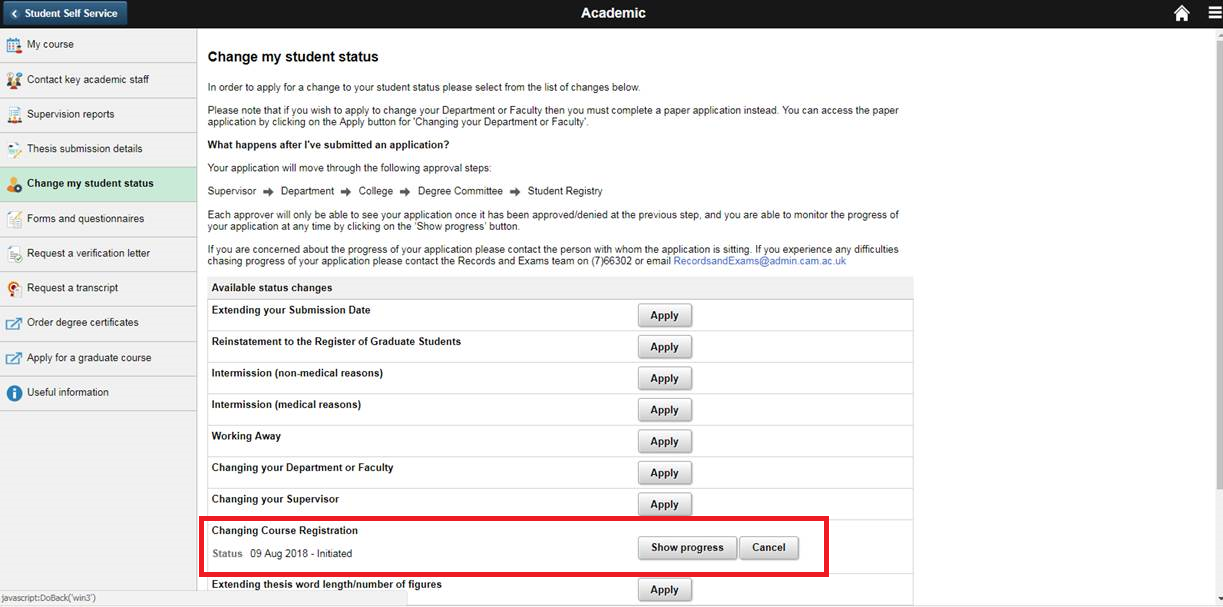1223x607 pixels.
Task: Click the Change my student status icon
Action: 14,184
